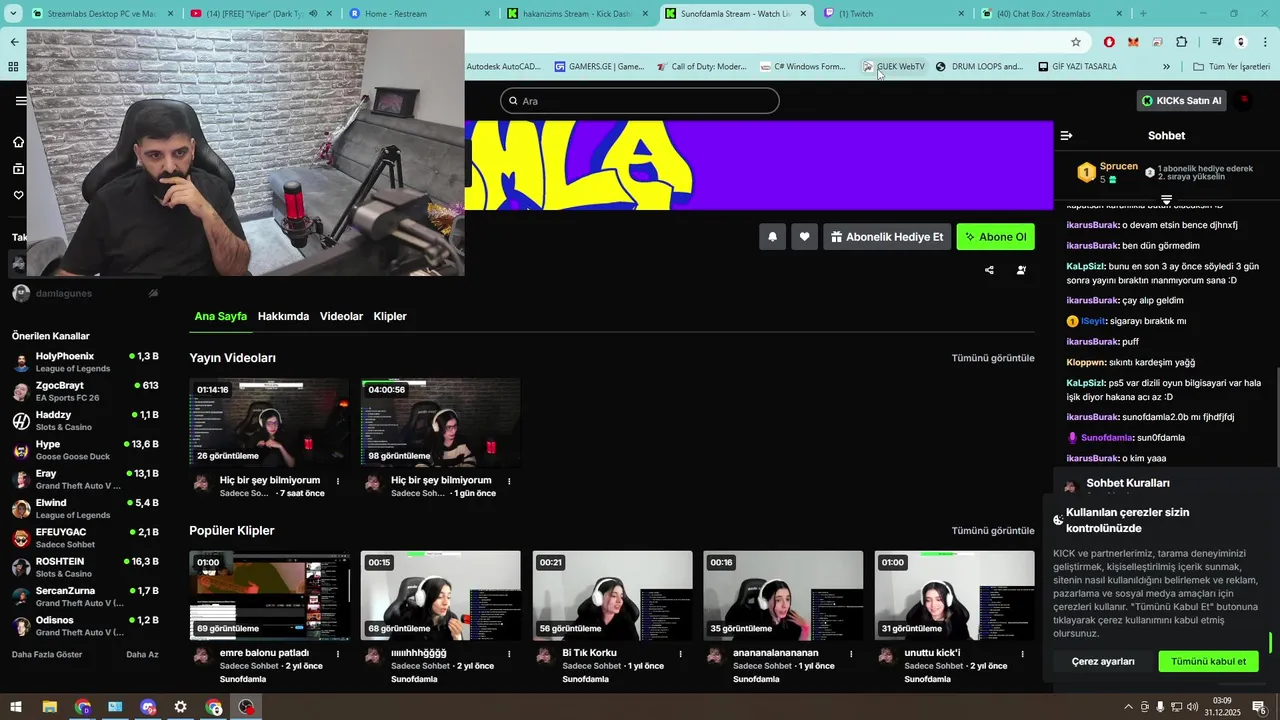Click Tümünü görüntüle for Yayın Videoları
Viewport: 1280px width, 720px height.
tap(993, 358)
